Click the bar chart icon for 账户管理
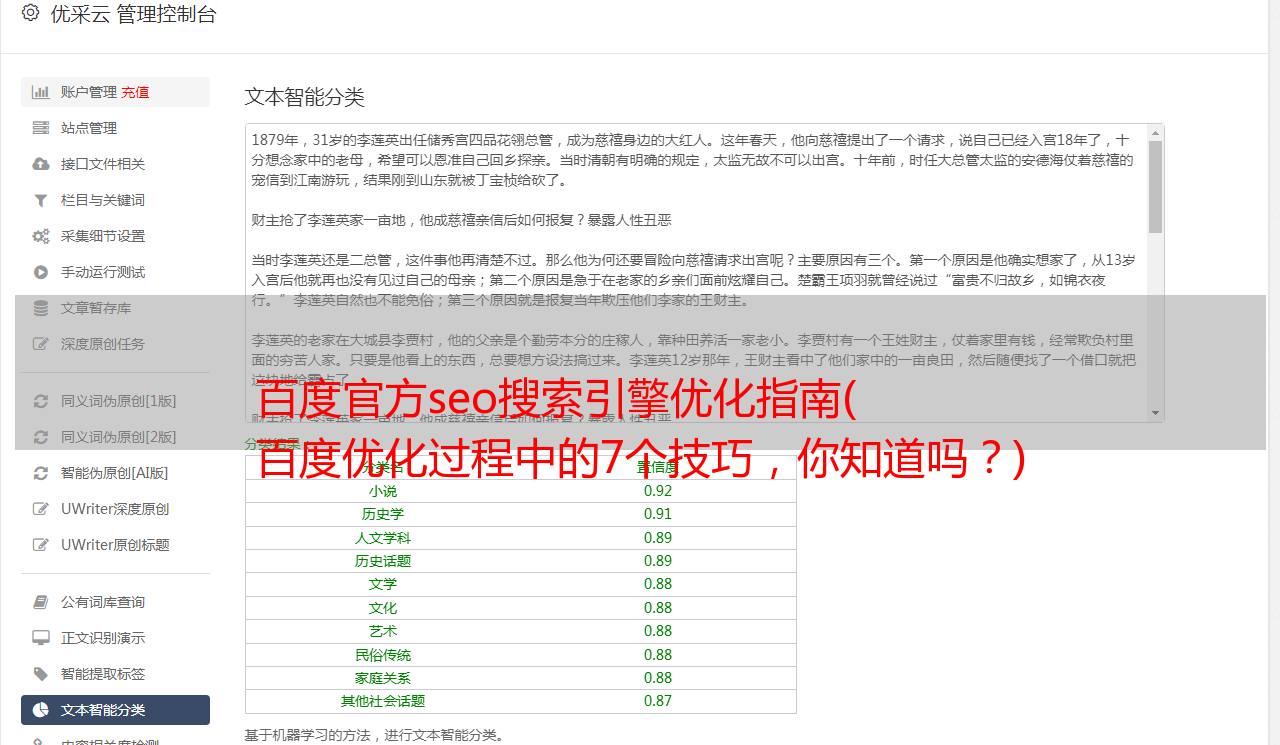 (x=41, y=92)
